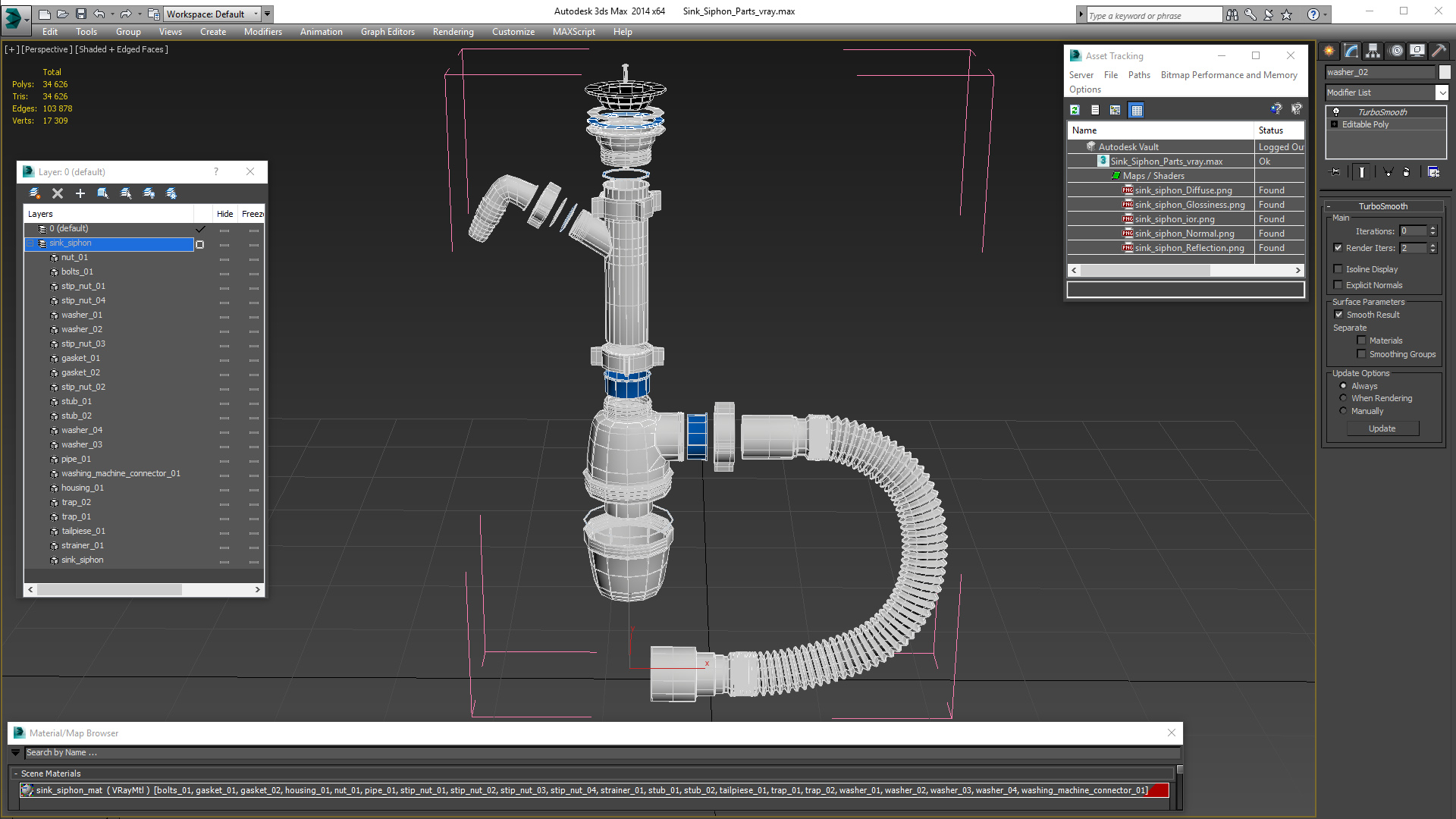Open the Modifier List dropdown
The height and width of the screenshot is (819, 1456).
1442,93
